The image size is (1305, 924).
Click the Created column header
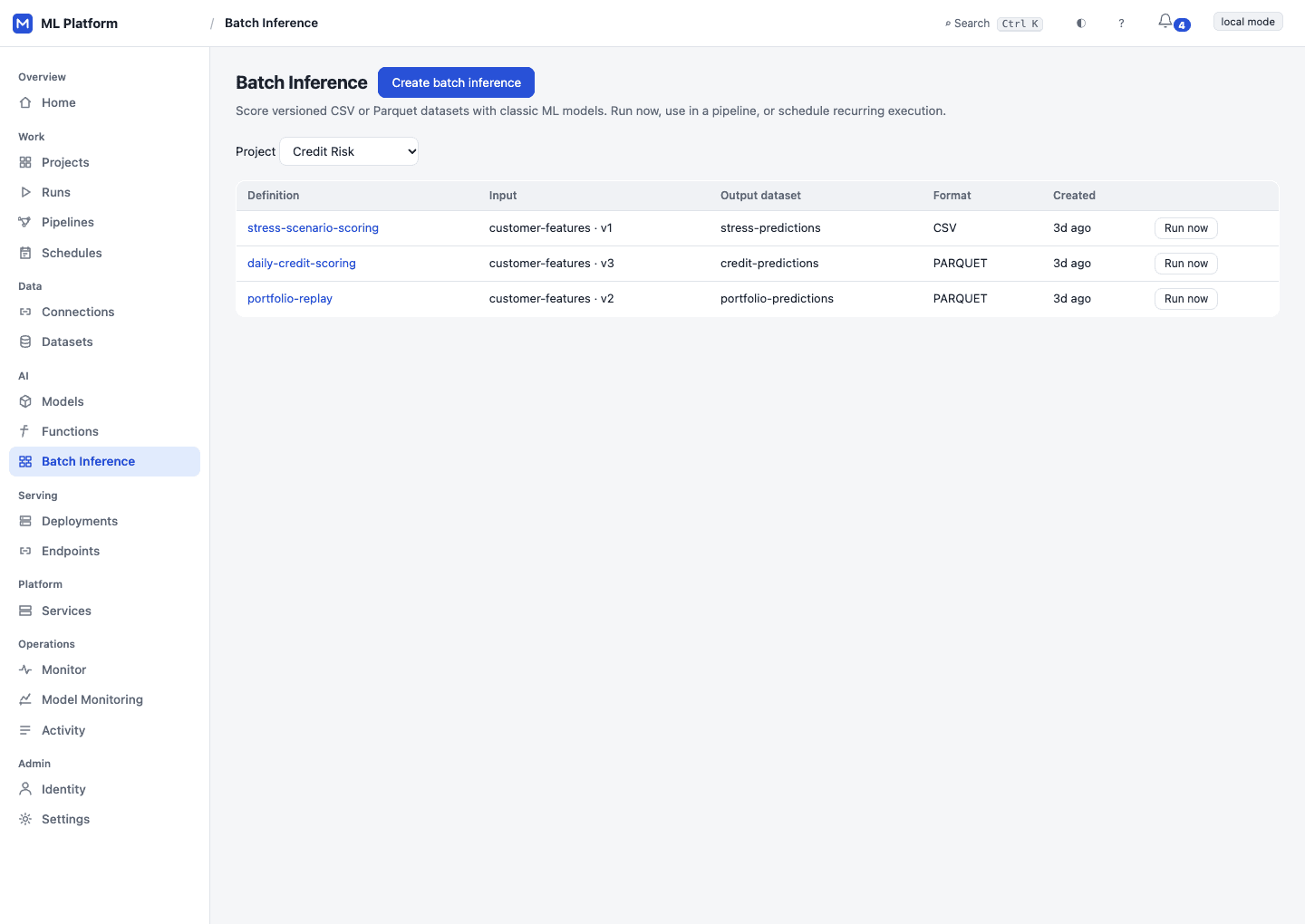click(1074, 196)
